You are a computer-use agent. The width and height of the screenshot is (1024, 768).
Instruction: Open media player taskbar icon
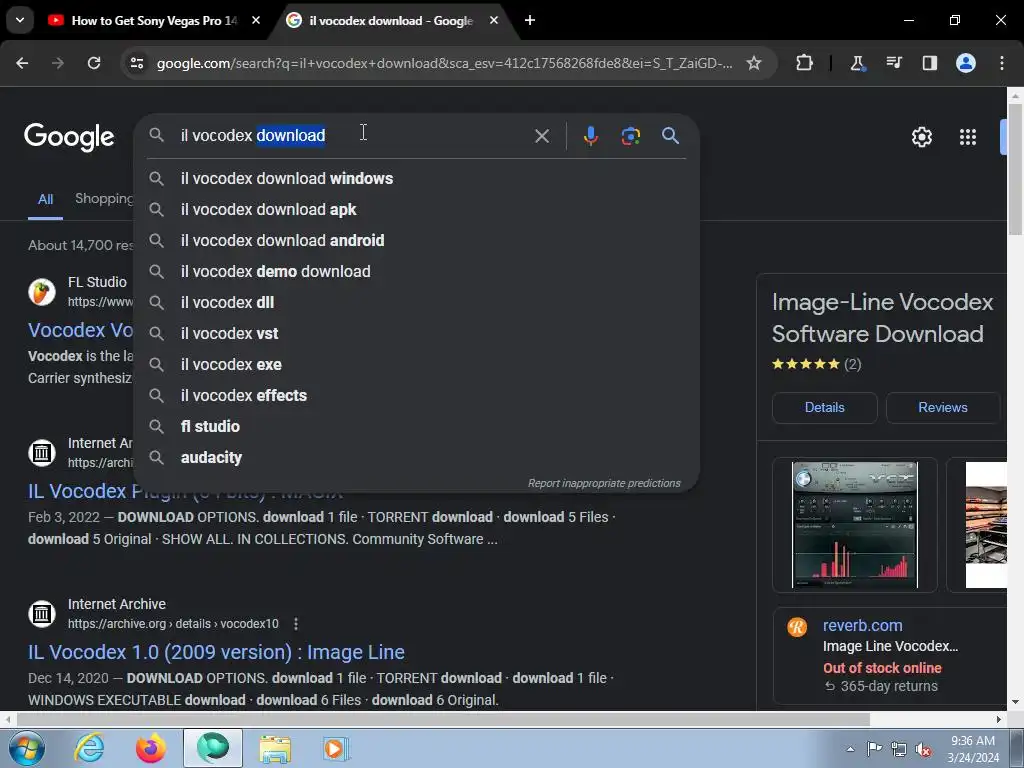pos(336,748)
